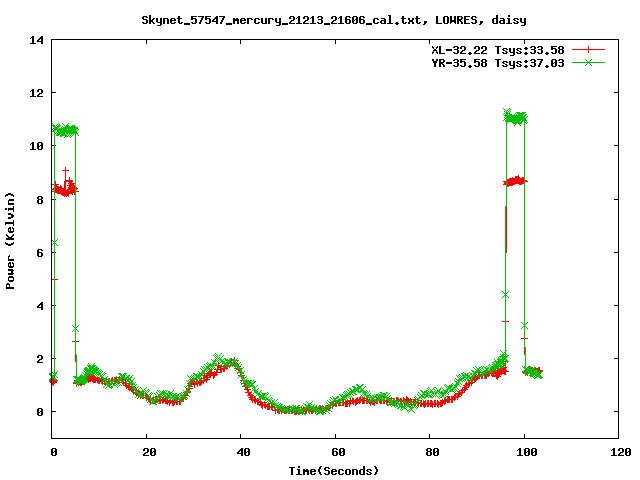Click y-axis tick label 4
Screen dimensions: 640x480
(x=40, y=306)
